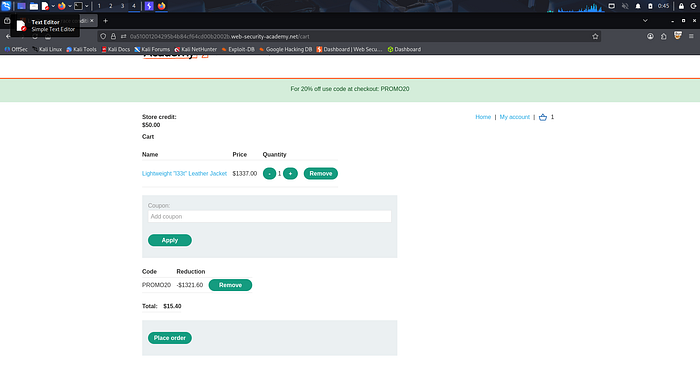Focus the running Firefox window in taskbar
Screen dimensions: 700x366
[162, 6]
